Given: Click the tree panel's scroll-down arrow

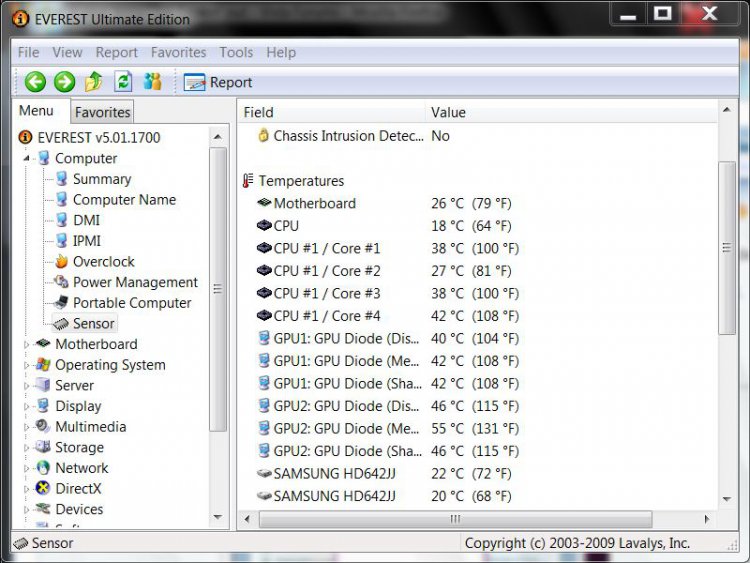Looking at the screenshot, I should 218,517.
